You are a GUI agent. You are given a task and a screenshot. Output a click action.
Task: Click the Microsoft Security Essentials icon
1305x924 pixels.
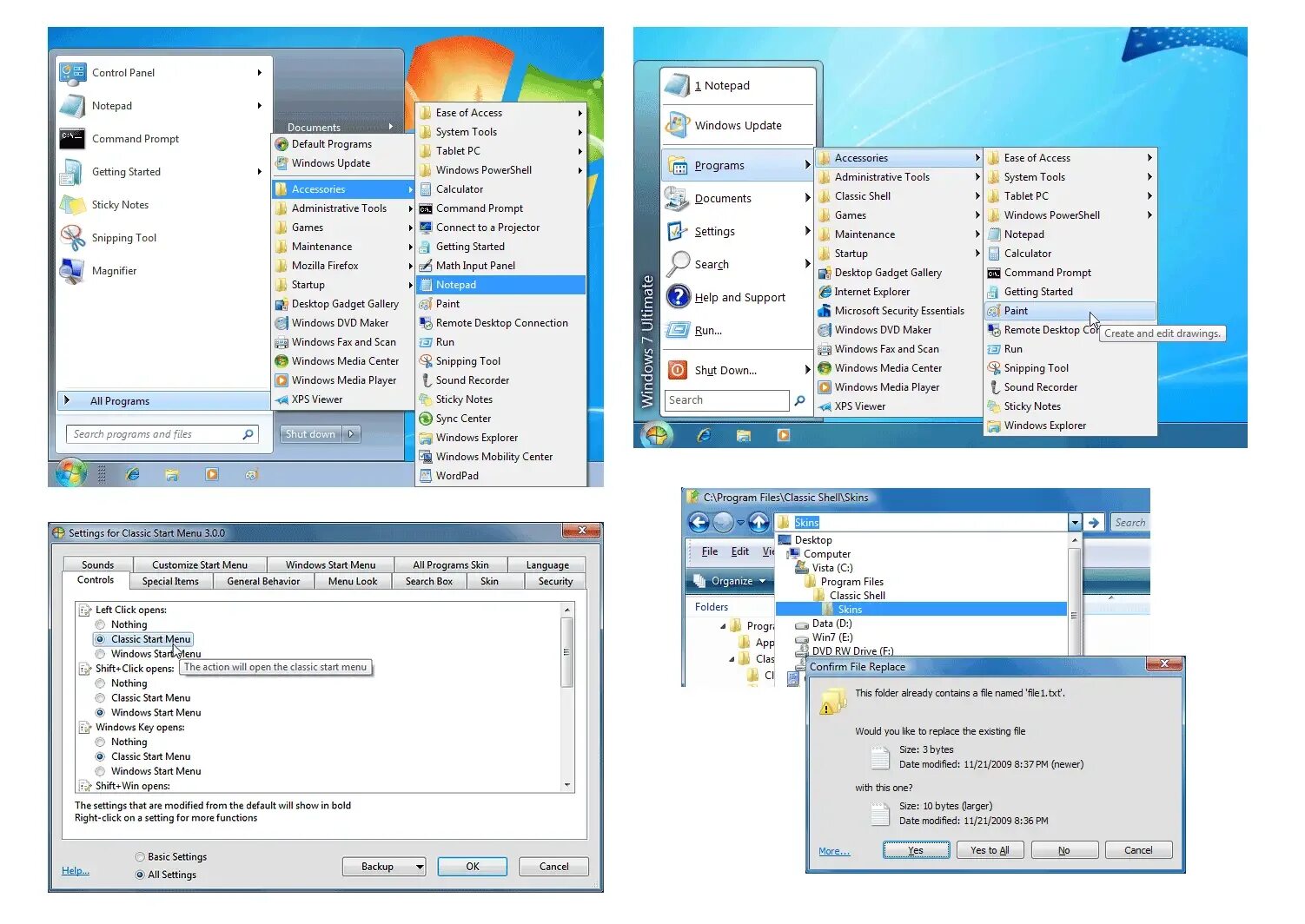pos(825,311)
